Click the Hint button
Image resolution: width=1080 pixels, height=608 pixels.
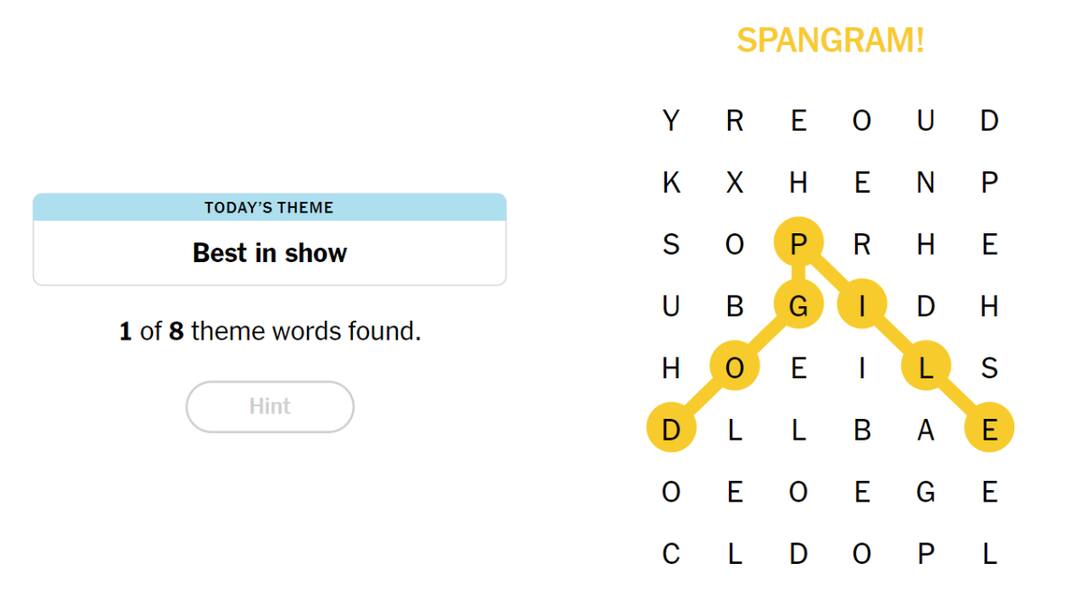click(269, 406)
